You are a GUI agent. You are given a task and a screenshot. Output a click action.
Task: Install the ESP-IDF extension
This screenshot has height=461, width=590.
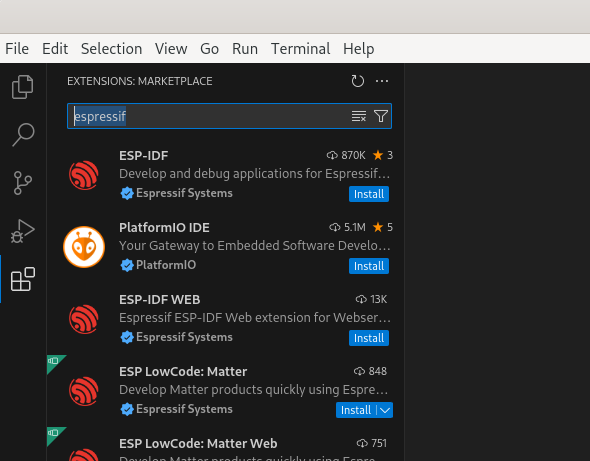click(x=369, y=194)
